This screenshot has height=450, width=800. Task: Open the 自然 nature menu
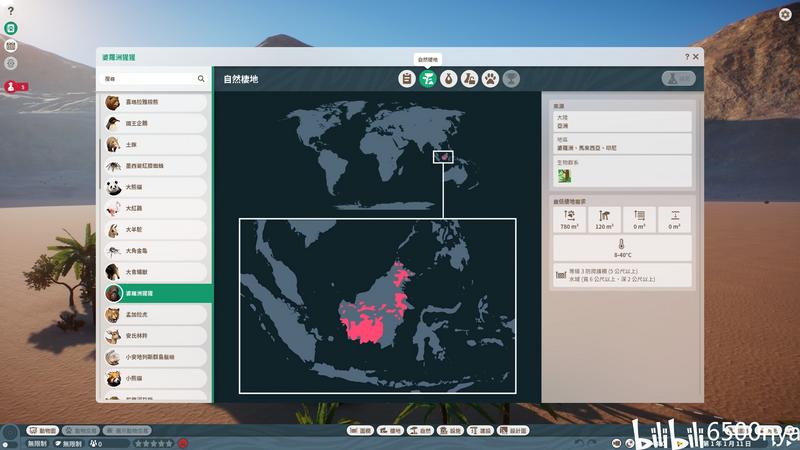[x=420, y=431]
